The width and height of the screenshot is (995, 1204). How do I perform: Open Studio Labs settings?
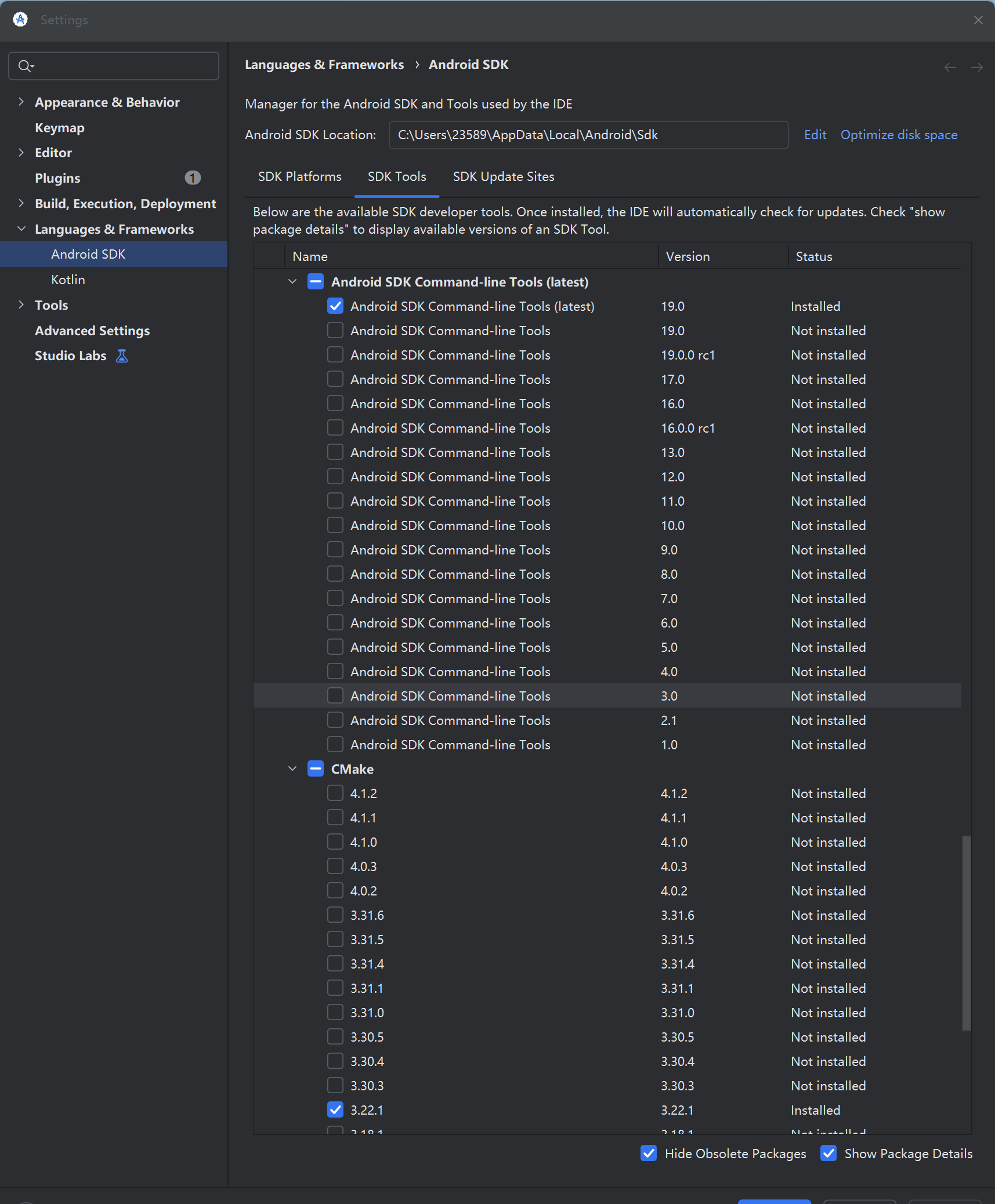[71, 356]
